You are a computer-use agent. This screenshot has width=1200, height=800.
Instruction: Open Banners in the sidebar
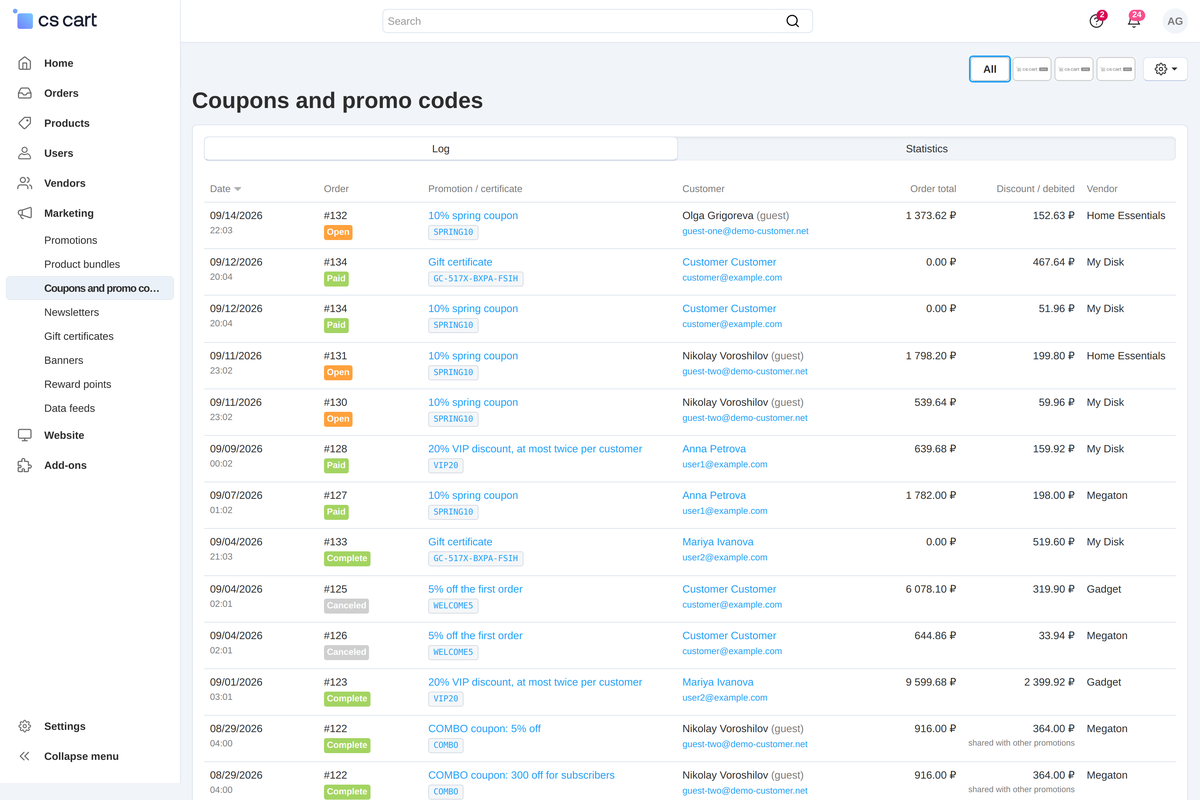(x=64, y=360)
